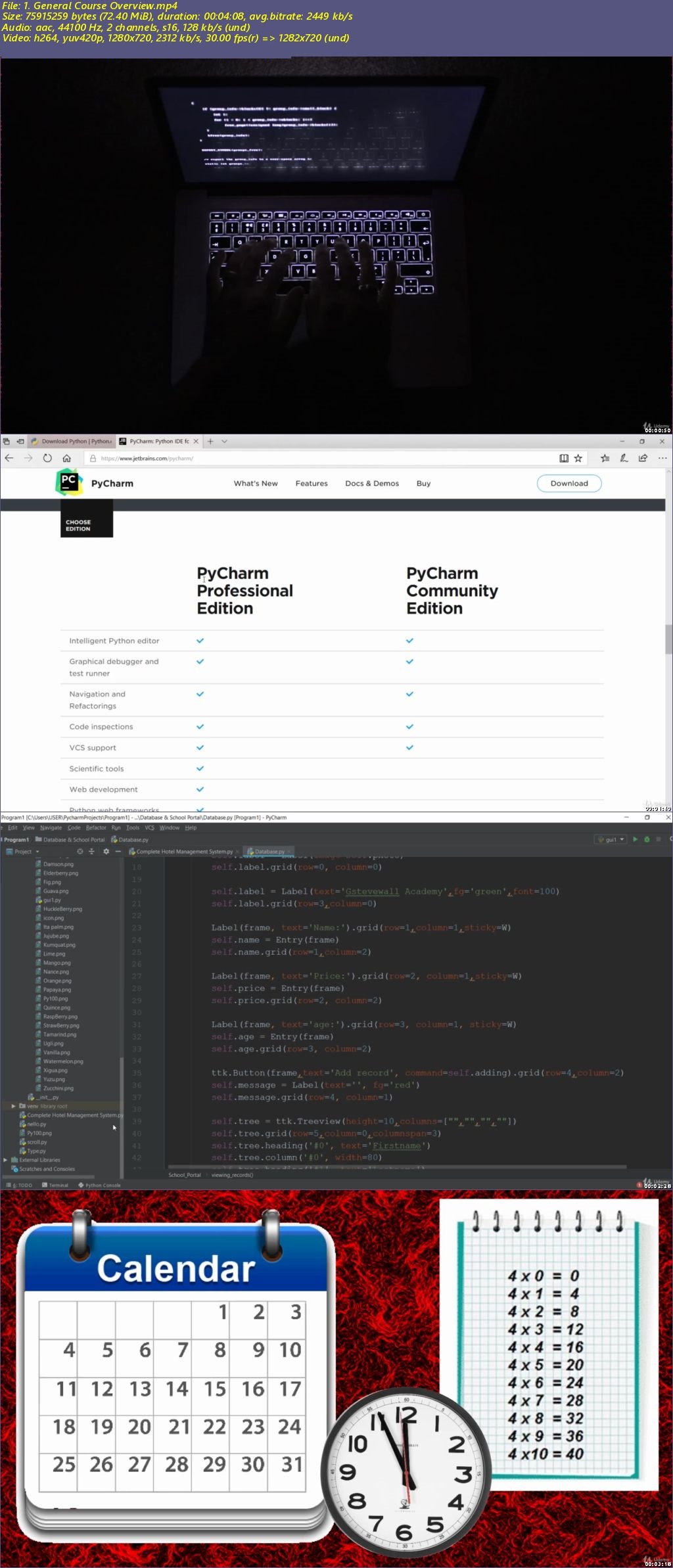Expand the External Libraries tree node
This screenshot has height=1568, width=673.
(x=6, y=1160)
